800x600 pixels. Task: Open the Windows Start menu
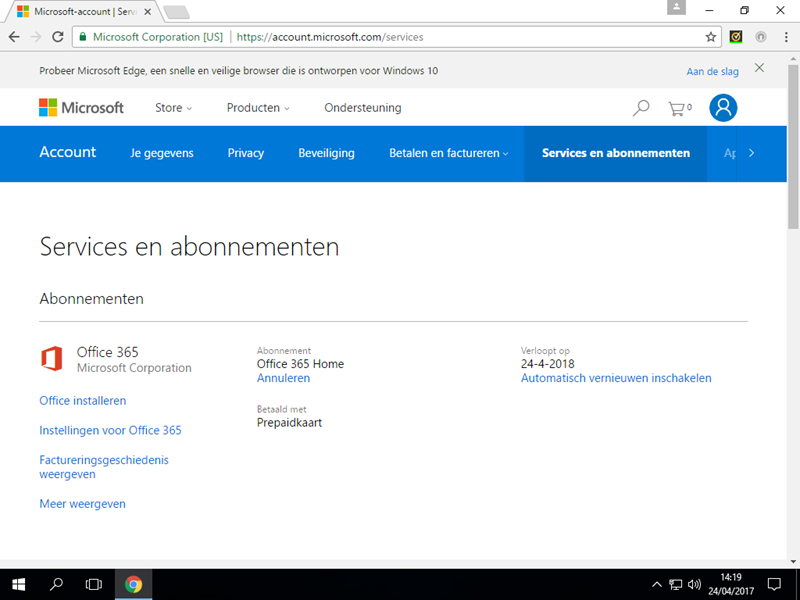(x=18, y=585)
